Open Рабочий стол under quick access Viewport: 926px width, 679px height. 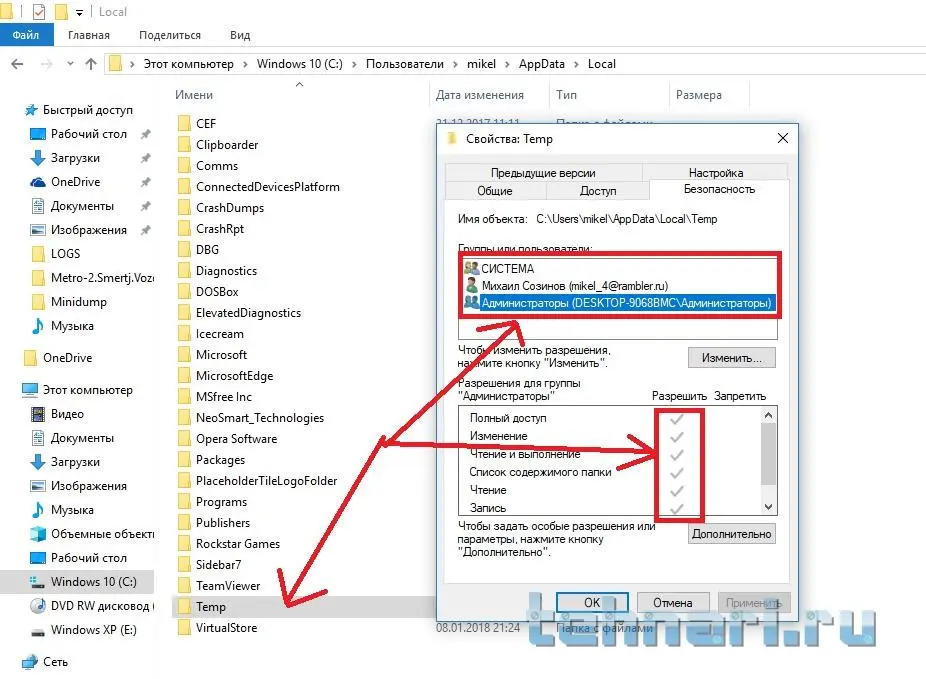(89, 134)
